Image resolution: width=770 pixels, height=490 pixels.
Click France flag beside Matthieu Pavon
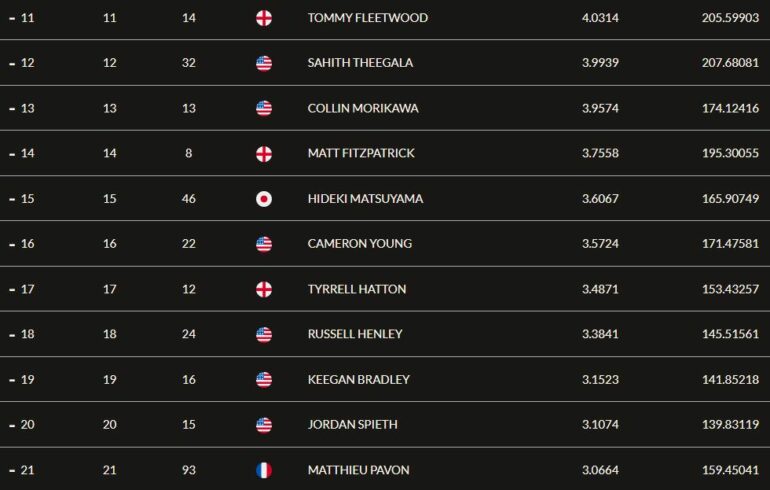pos(264,470)
